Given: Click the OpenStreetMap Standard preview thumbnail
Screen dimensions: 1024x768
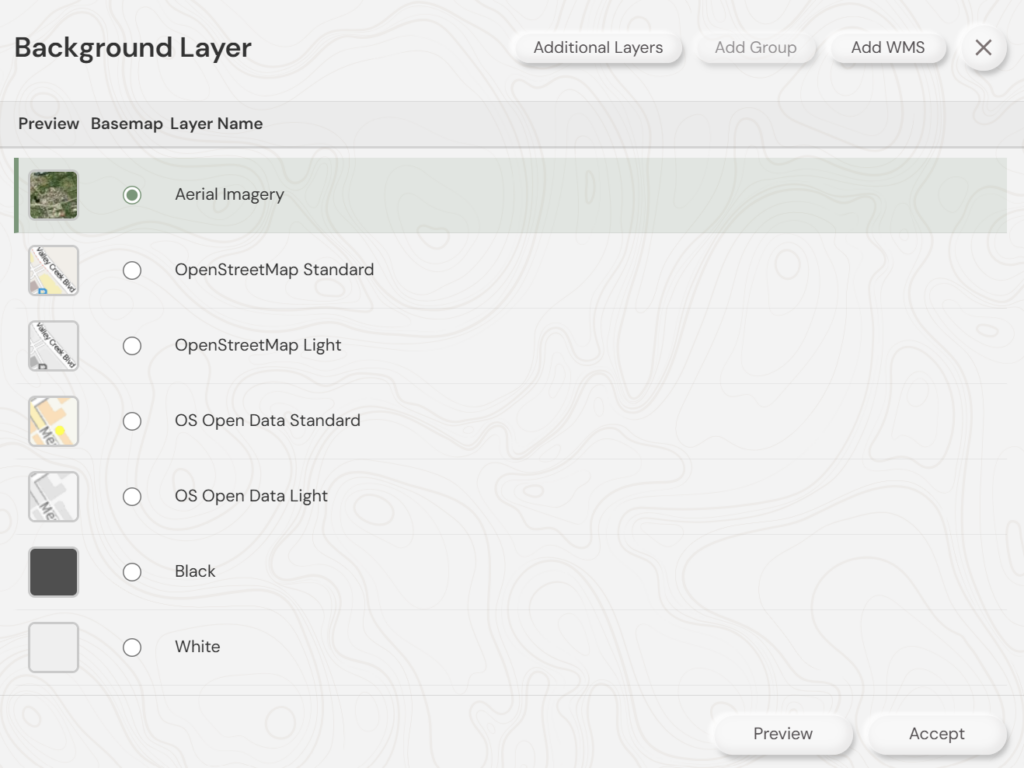Looking at the screenshot, I should coord(53,270).
